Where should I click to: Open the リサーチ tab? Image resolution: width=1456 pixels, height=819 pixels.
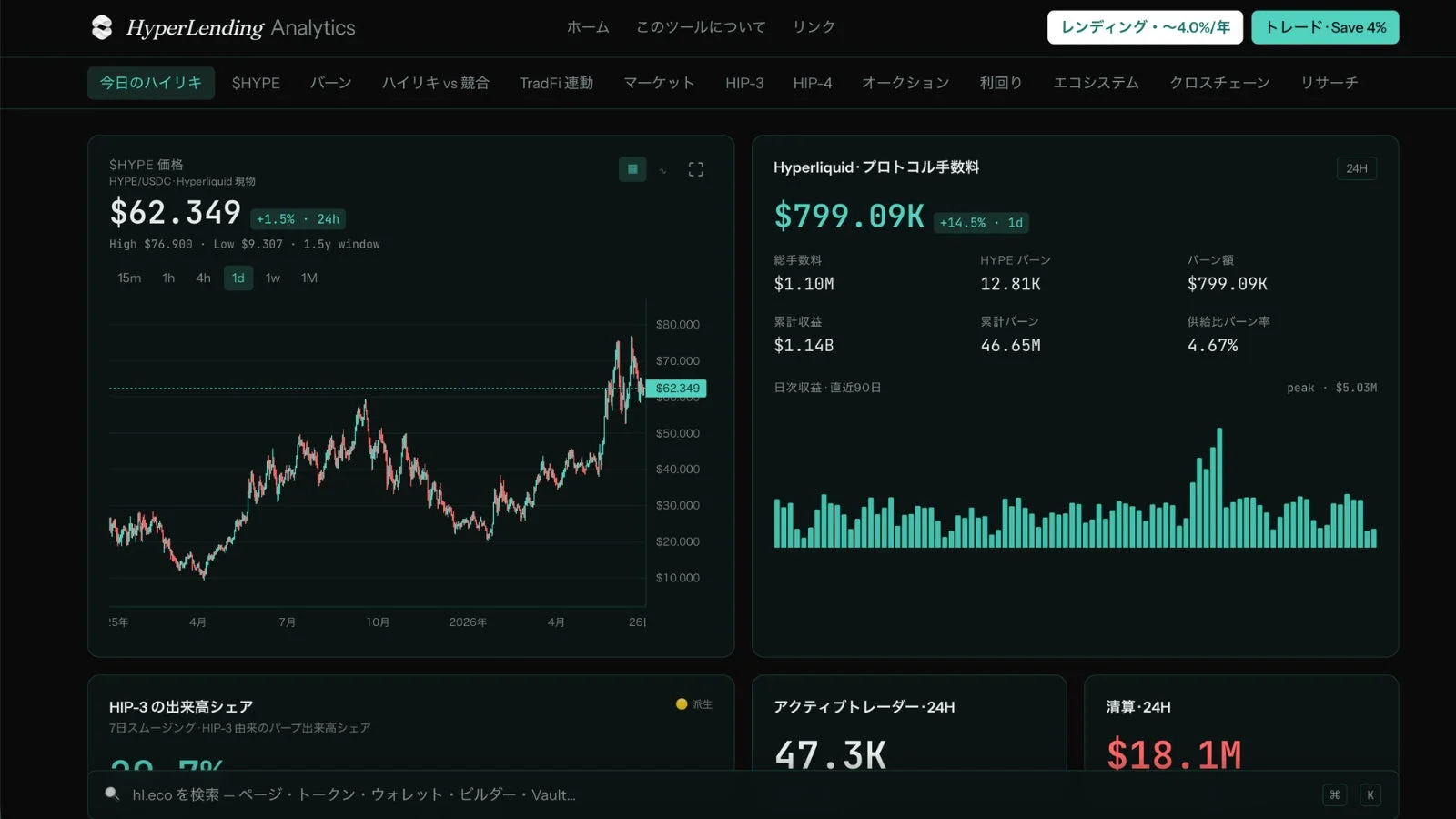click(1330, 83)
